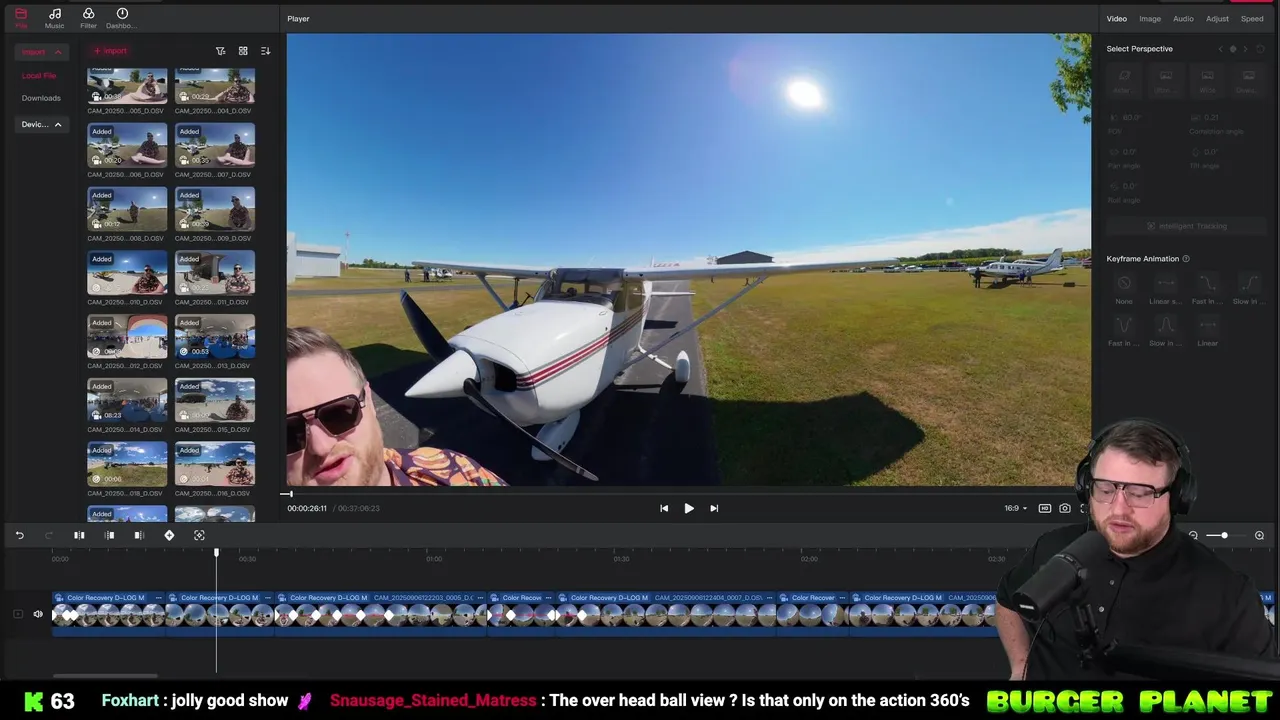Select None keyframe animation
Viewport: 1280px width, 720px height.
click(1124, 289)
